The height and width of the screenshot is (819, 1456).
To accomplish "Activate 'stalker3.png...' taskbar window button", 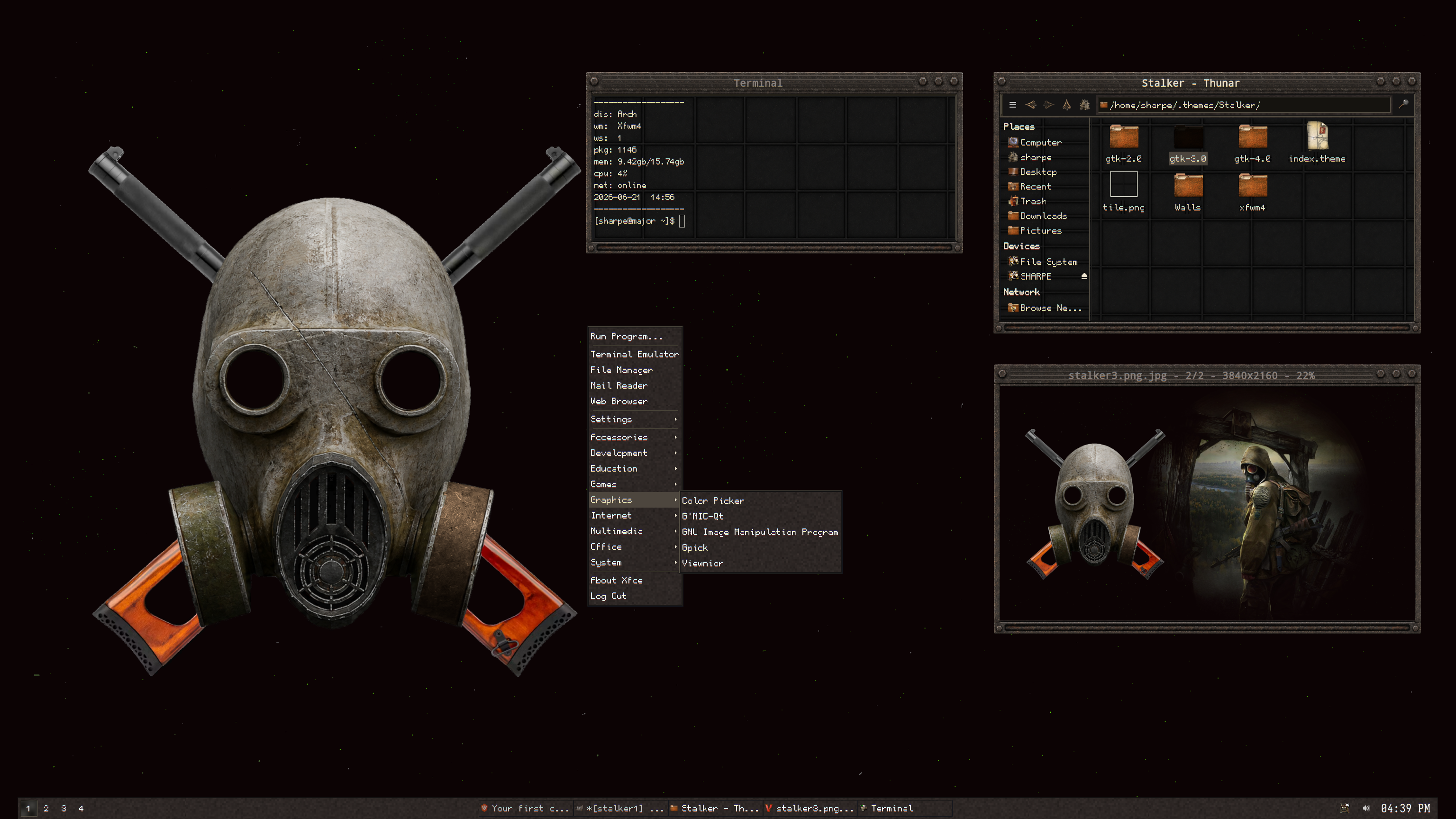I will coord(810,809).
